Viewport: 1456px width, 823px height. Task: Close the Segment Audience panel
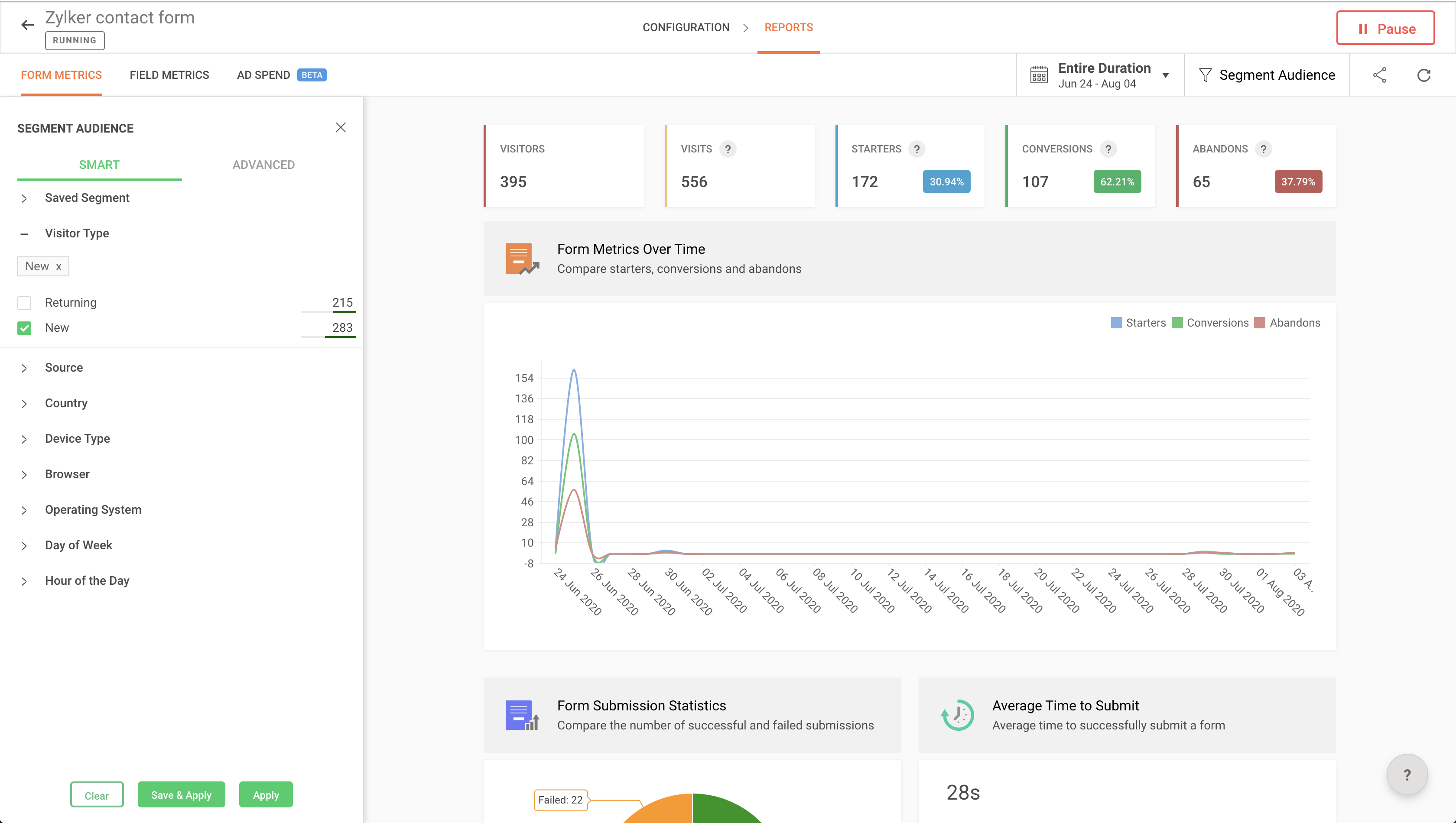341,128
